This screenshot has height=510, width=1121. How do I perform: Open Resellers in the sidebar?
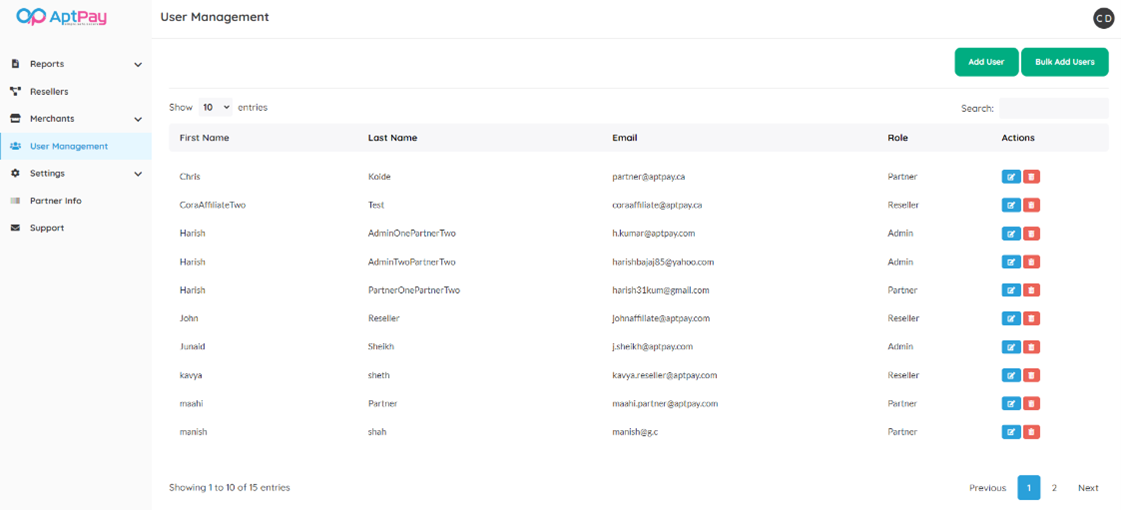(x=49, y=92)
